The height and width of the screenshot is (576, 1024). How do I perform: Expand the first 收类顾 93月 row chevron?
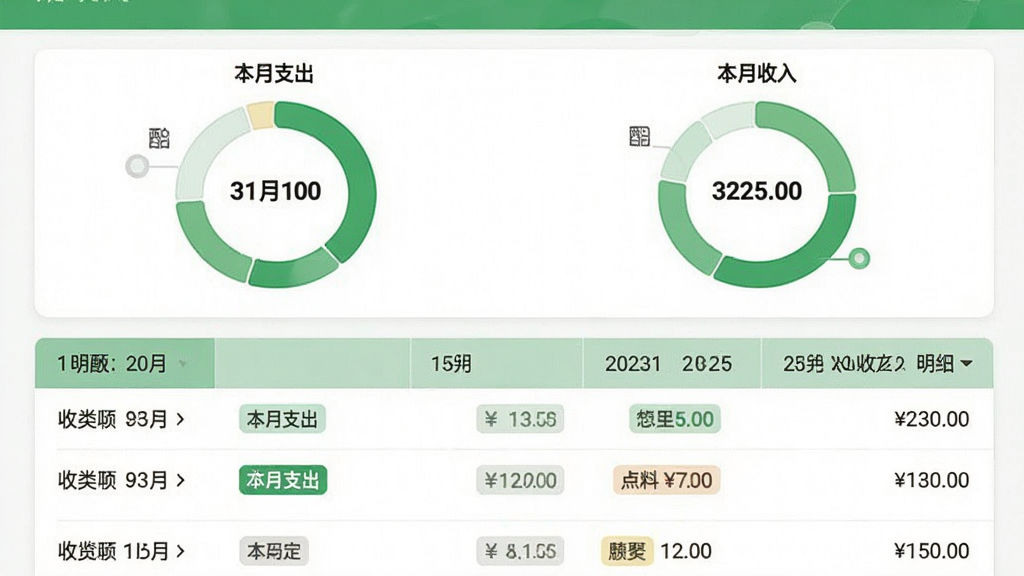pos(180,419)
